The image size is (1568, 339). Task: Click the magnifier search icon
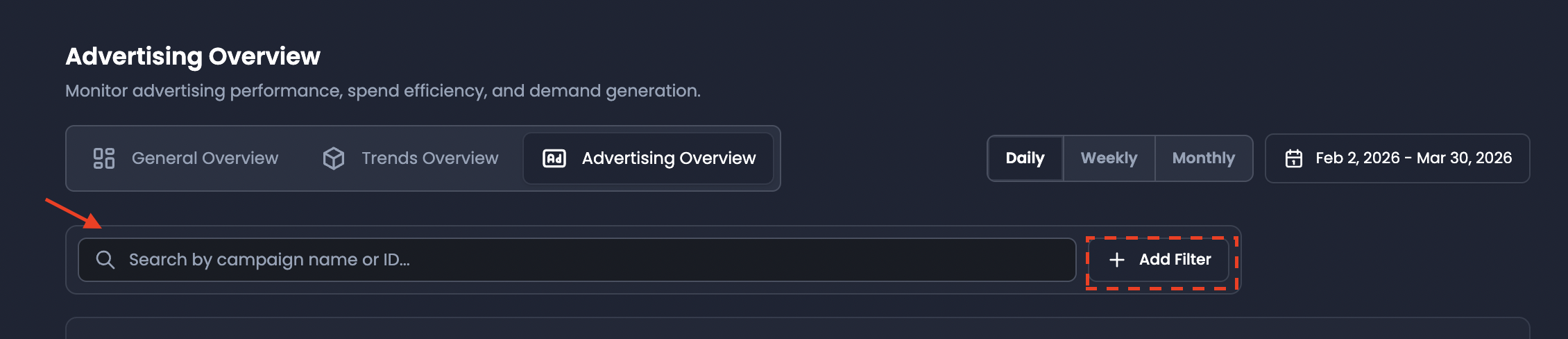pyautogui.click(x=105, y=260)
